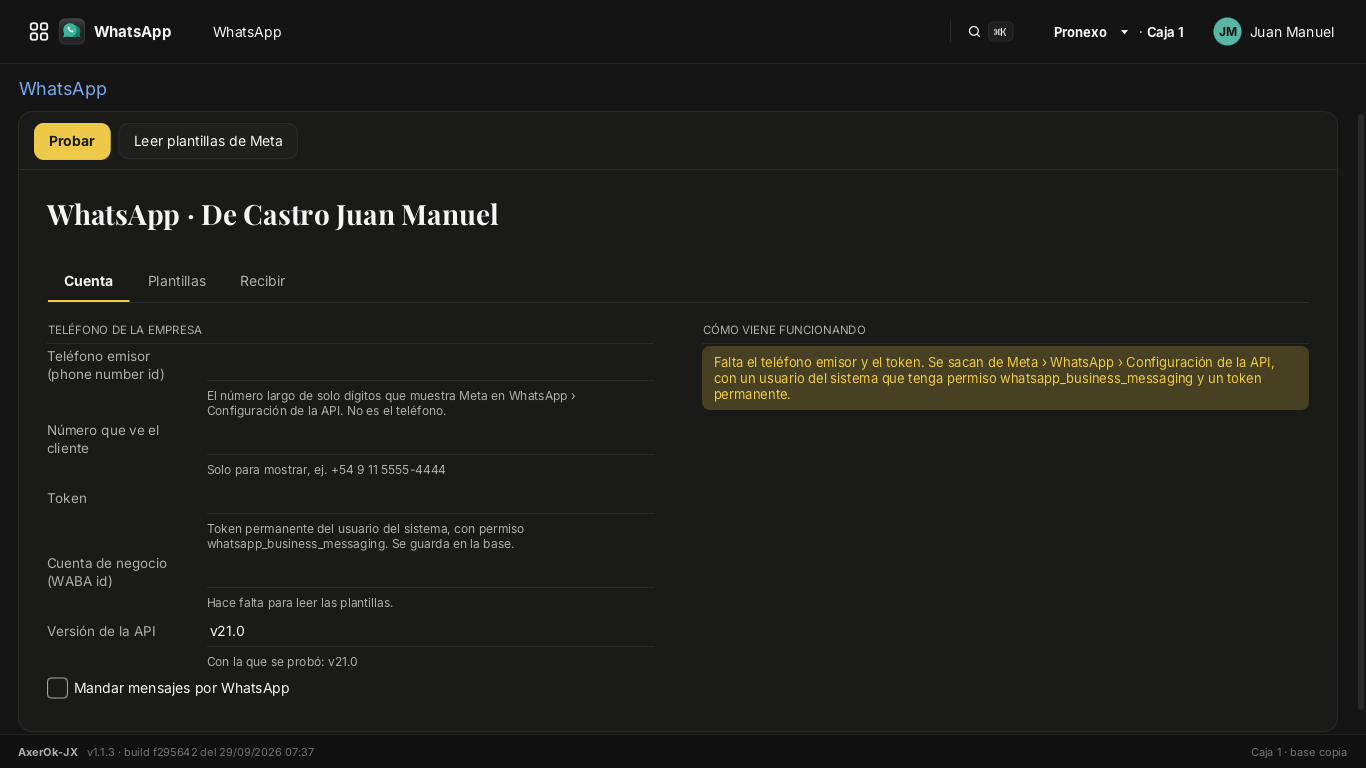The image size is (1366, 768).
Task: Click the TELÉFONO DE LA EMPRESA section label
Action: point(125,330)
